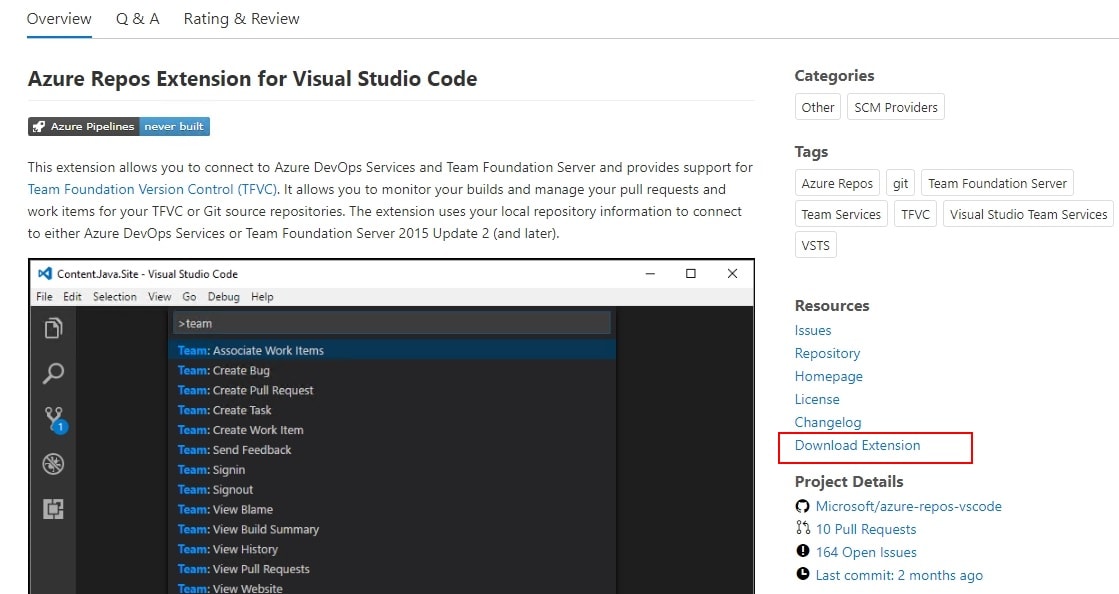Image resolution: width=1119 pixels, height=594 pixels.
Task: Open the Source Control icon with badge
Action: point(54,419)
